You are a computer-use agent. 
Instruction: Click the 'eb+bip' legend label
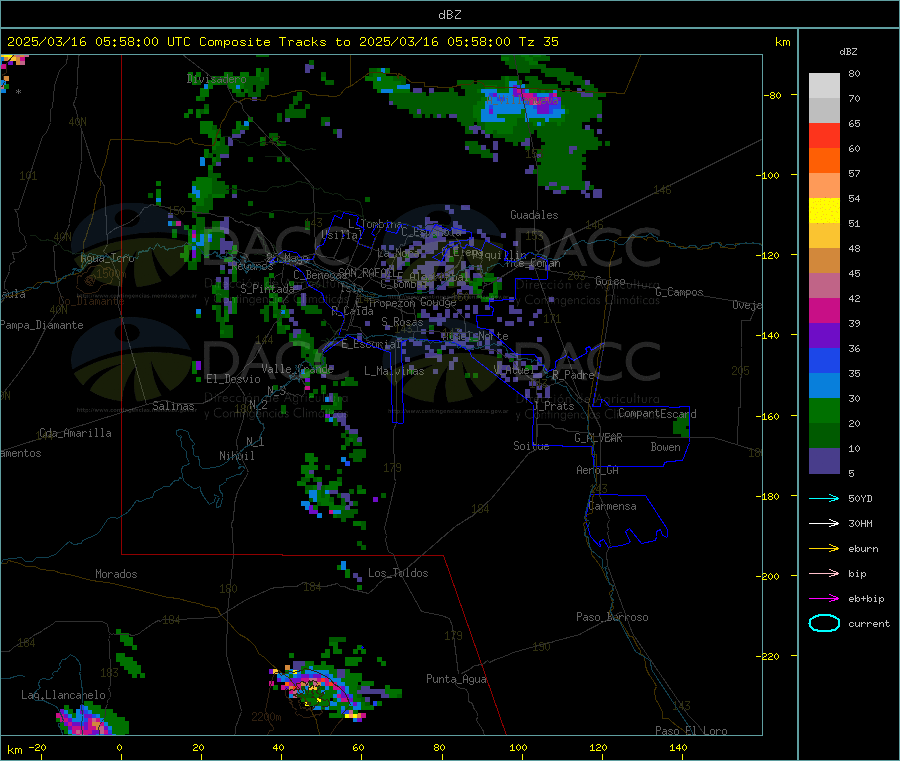click(x=866, y=599)
